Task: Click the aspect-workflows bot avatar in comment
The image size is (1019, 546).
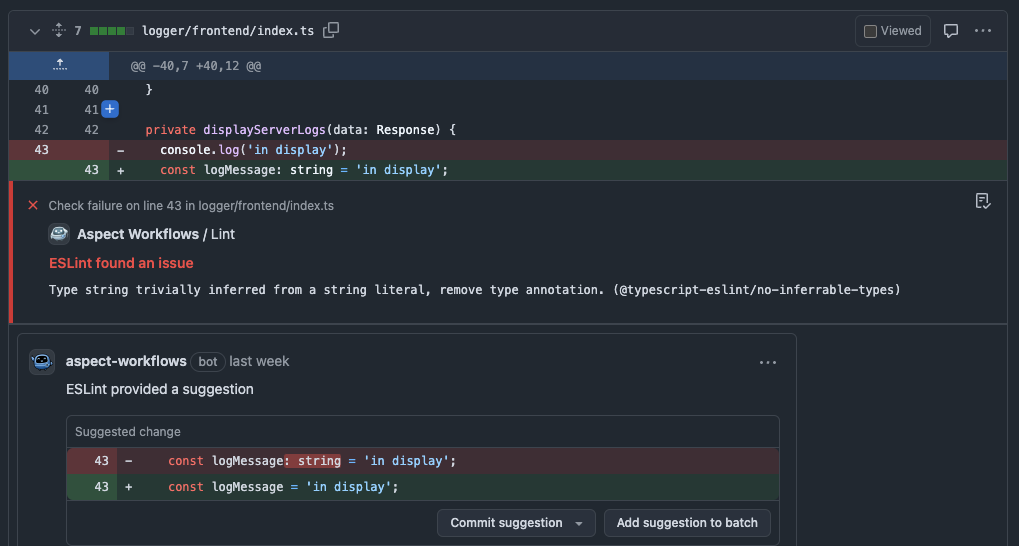Action: coord(42,361)
